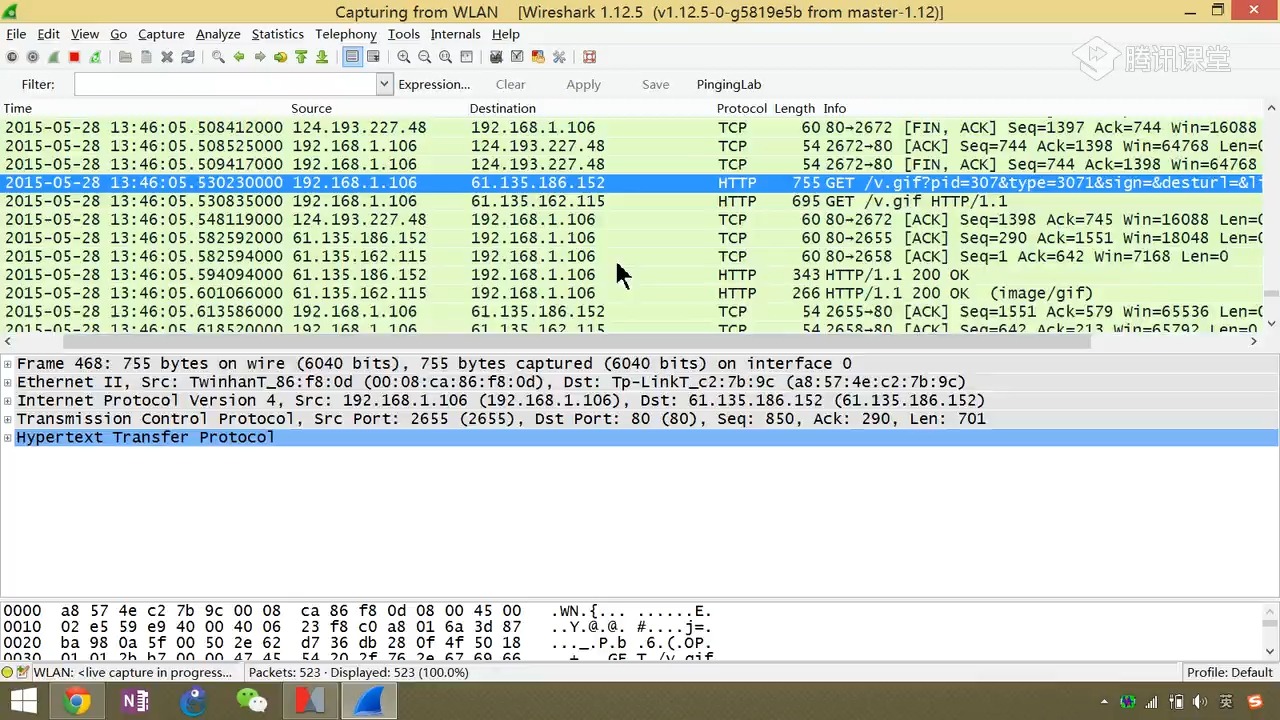Viewport: 1280px width, 720px height.
Task: Open OneNote from the taskbar
Action: tap(135, 702)
